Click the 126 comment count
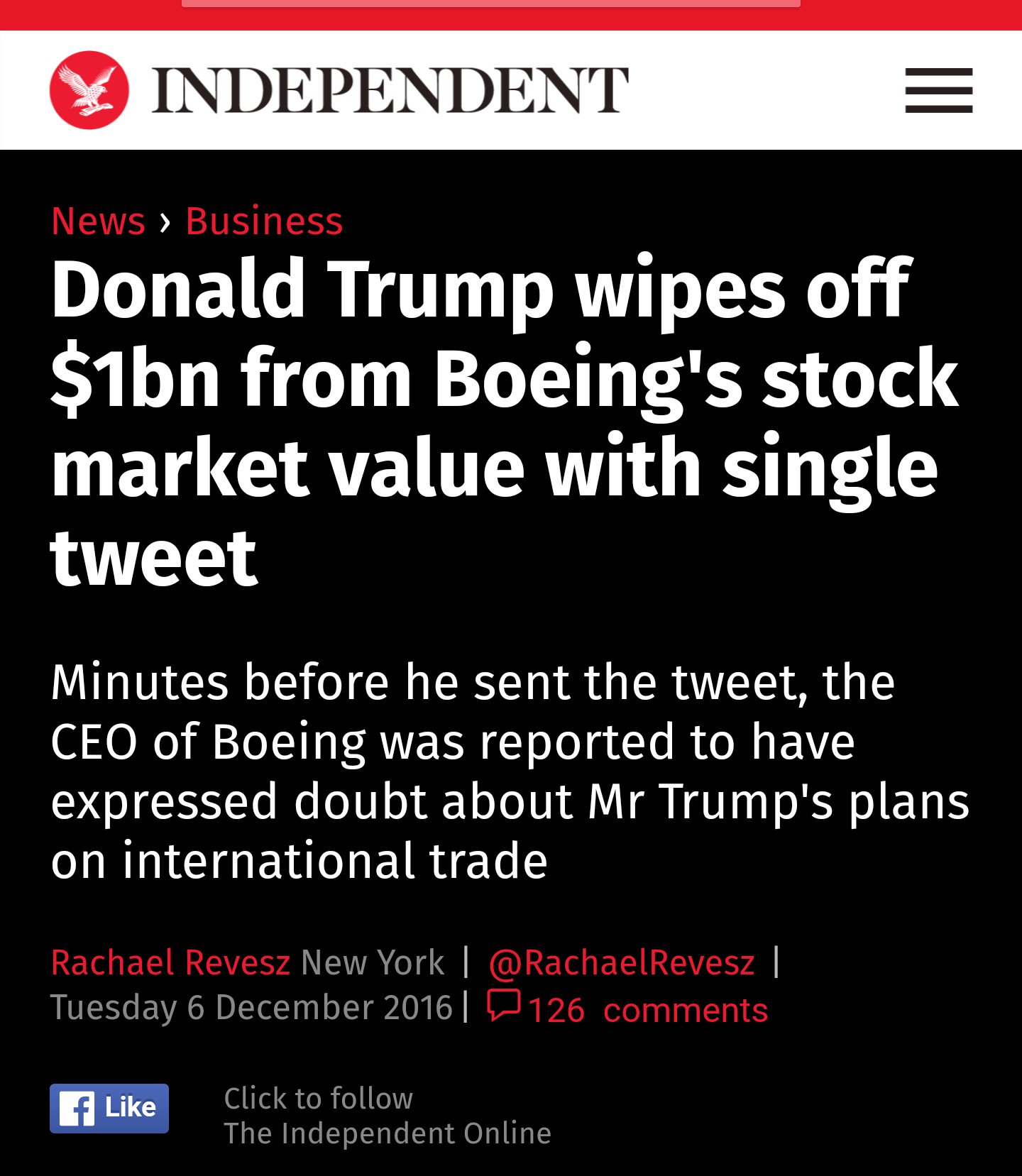The image size is (1022, 1176). click(556, 1010)
